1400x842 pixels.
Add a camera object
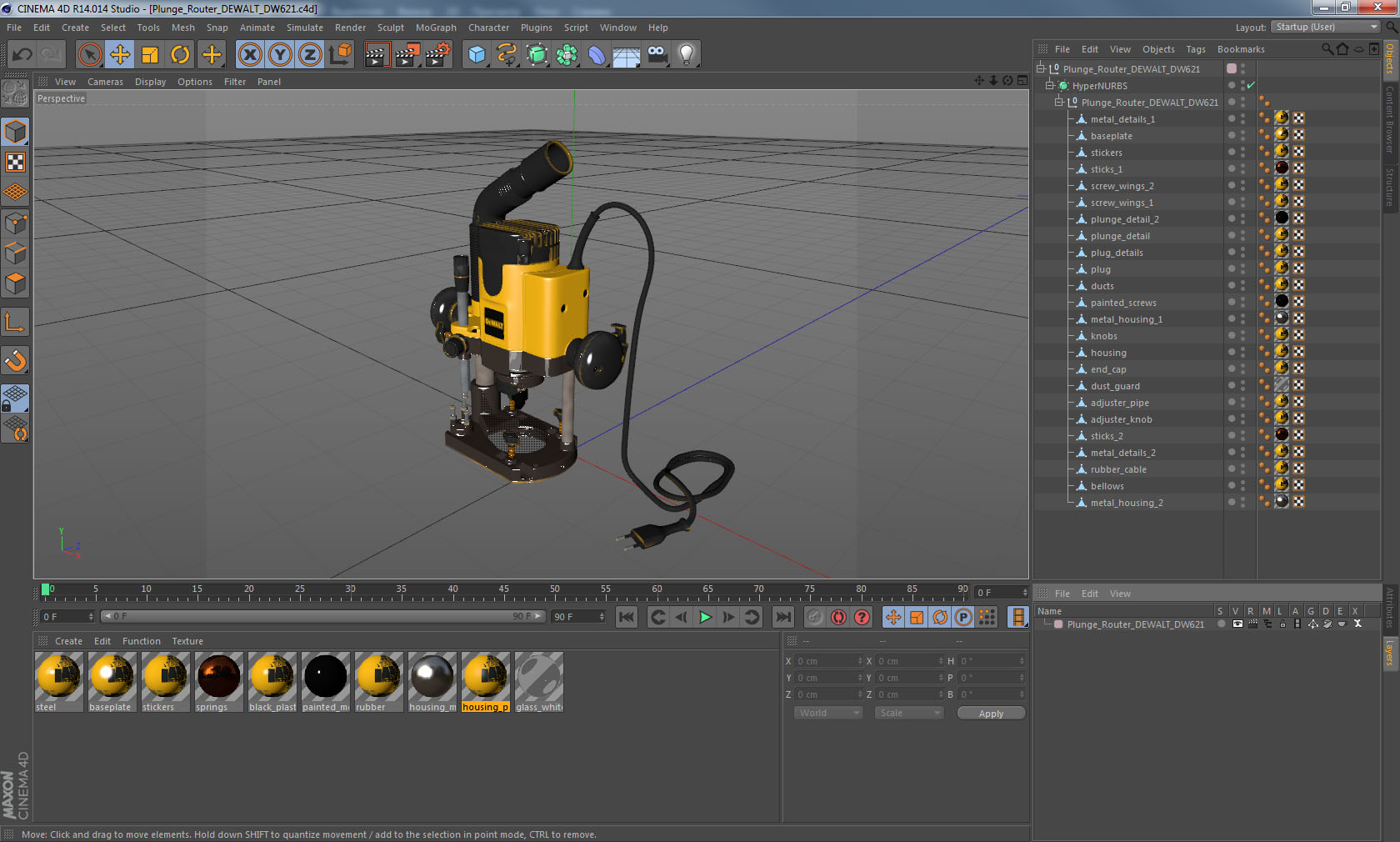pos(657,55)
